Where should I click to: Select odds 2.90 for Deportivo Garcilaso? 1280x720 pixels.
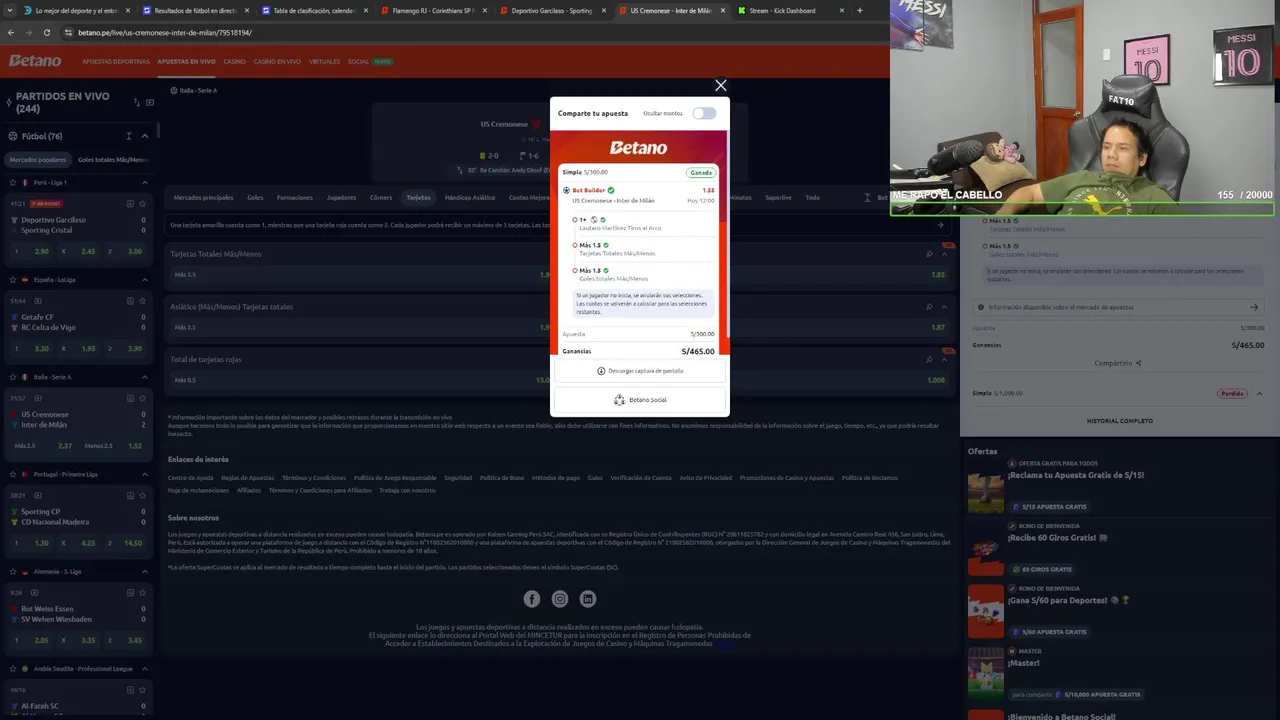[x=32, y=252]
